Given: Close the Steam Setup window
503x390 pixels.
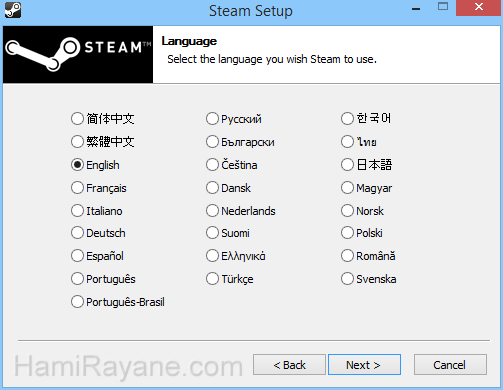Looking at the screenshot, I should pos(479,7).
